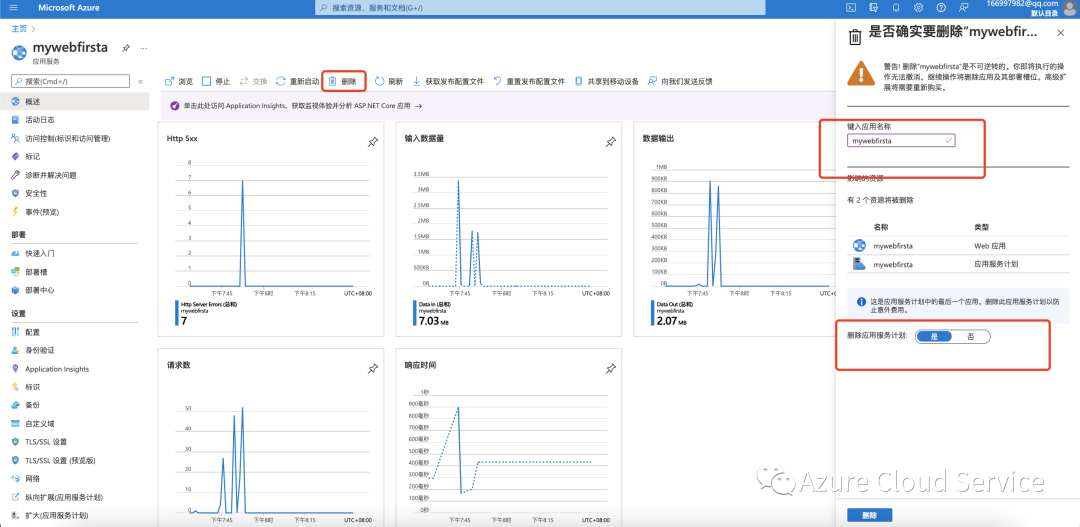The width and height of the screenshot is (1080, 527).
Task: Select 是 for delete app service plan
Action: point(934,336)
